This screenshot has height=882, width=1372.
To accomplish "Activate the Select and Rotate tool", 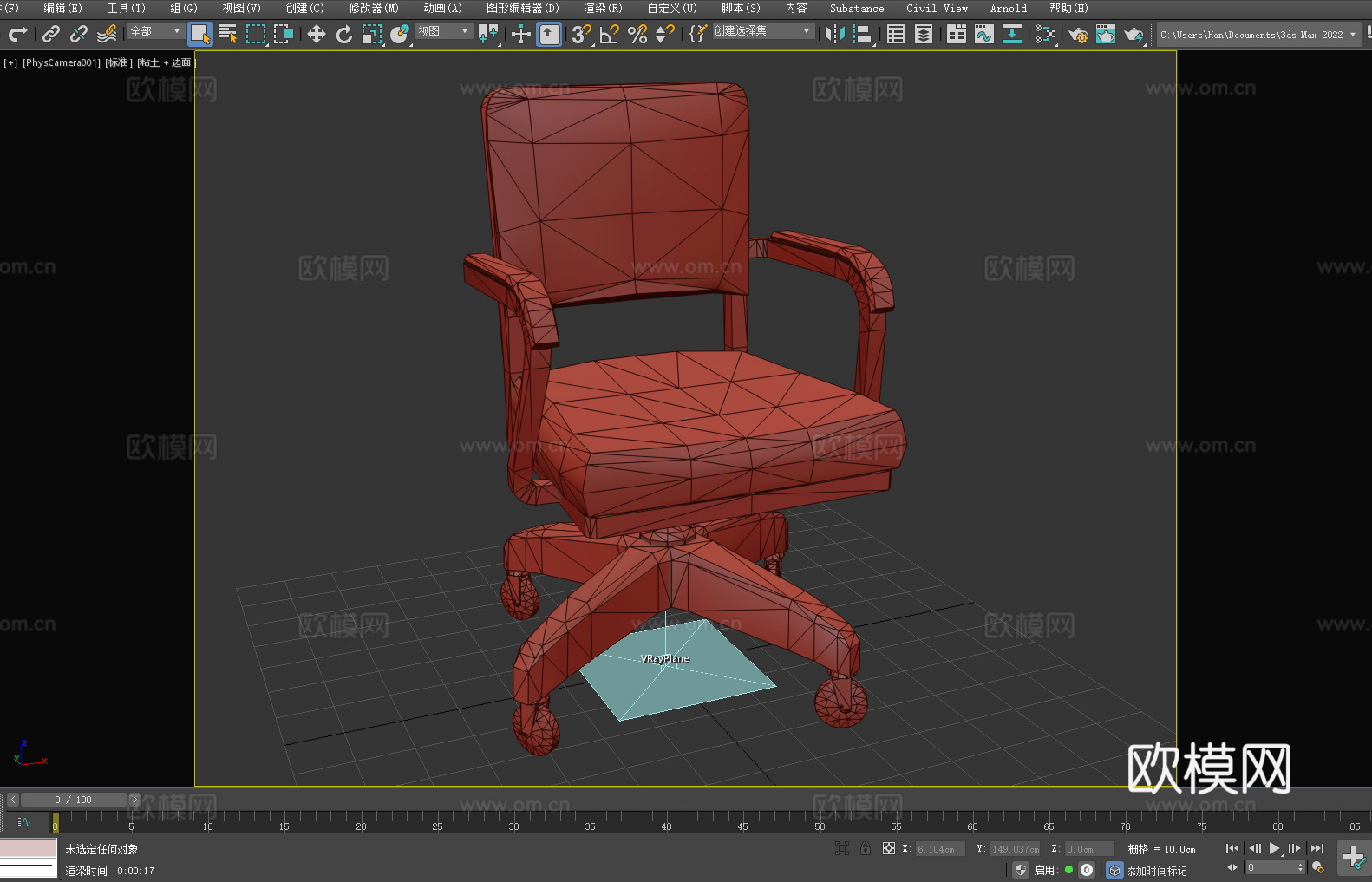I will coord(344,34).
